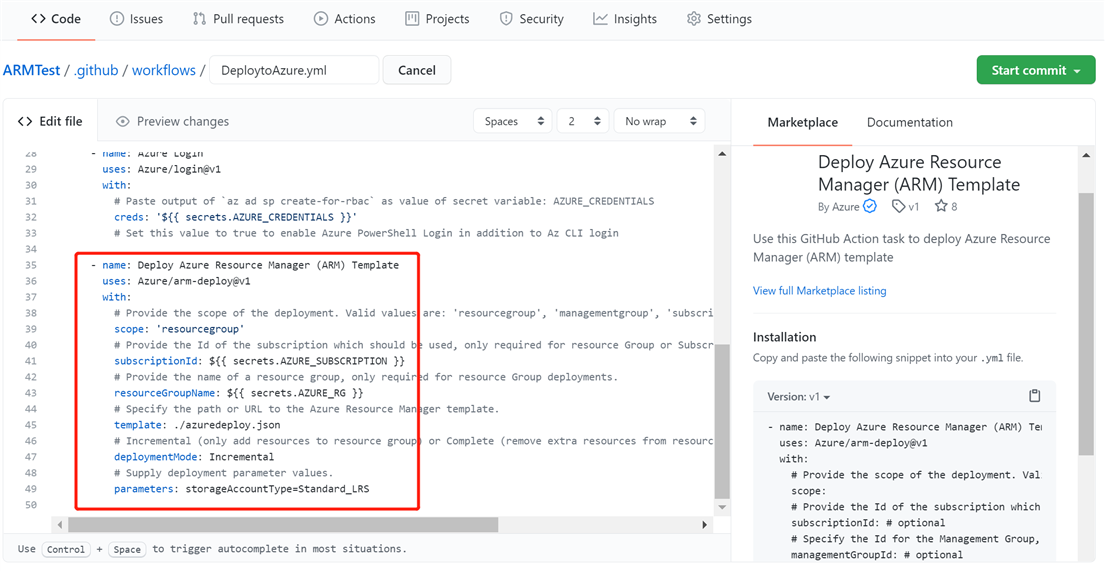The image size is (1105, 571).
Task: Open the Spaces indent mode dropdown
Action: (513, 121)
